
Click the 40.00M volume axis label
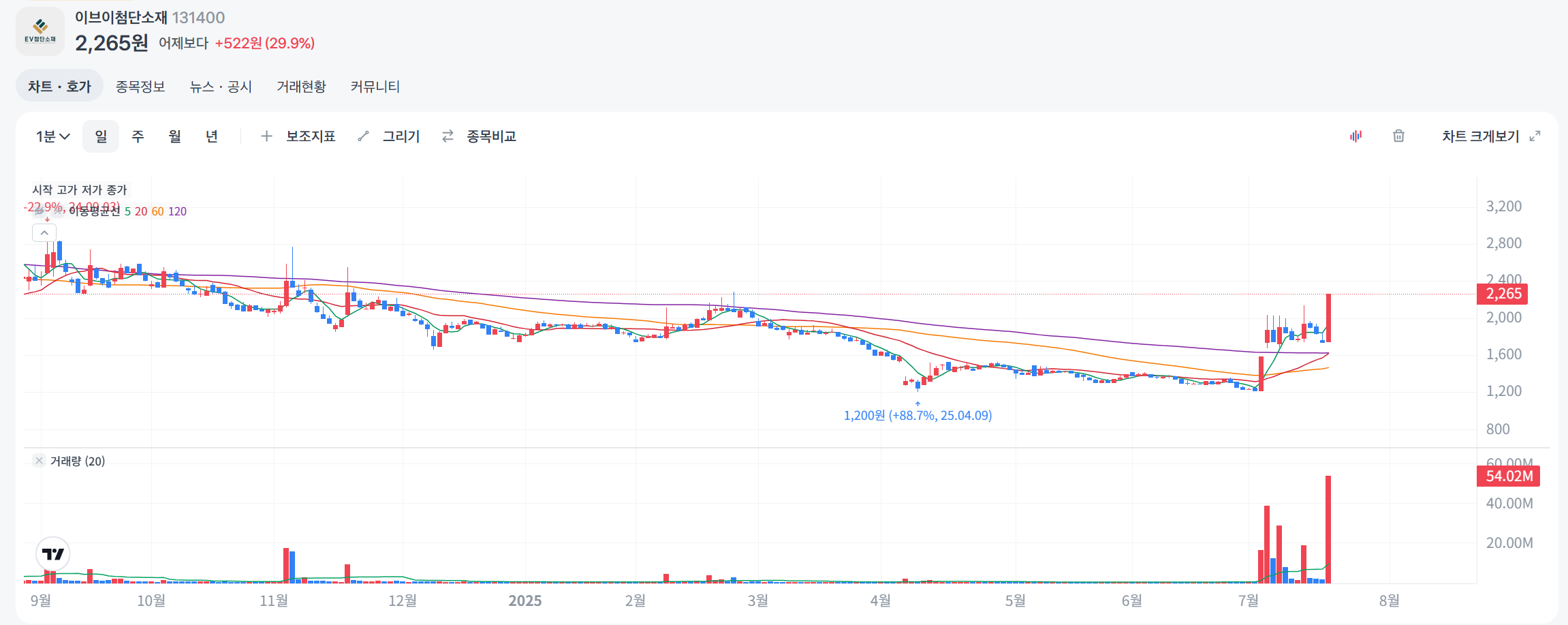pyautogui.click(x=1509, y=503)
